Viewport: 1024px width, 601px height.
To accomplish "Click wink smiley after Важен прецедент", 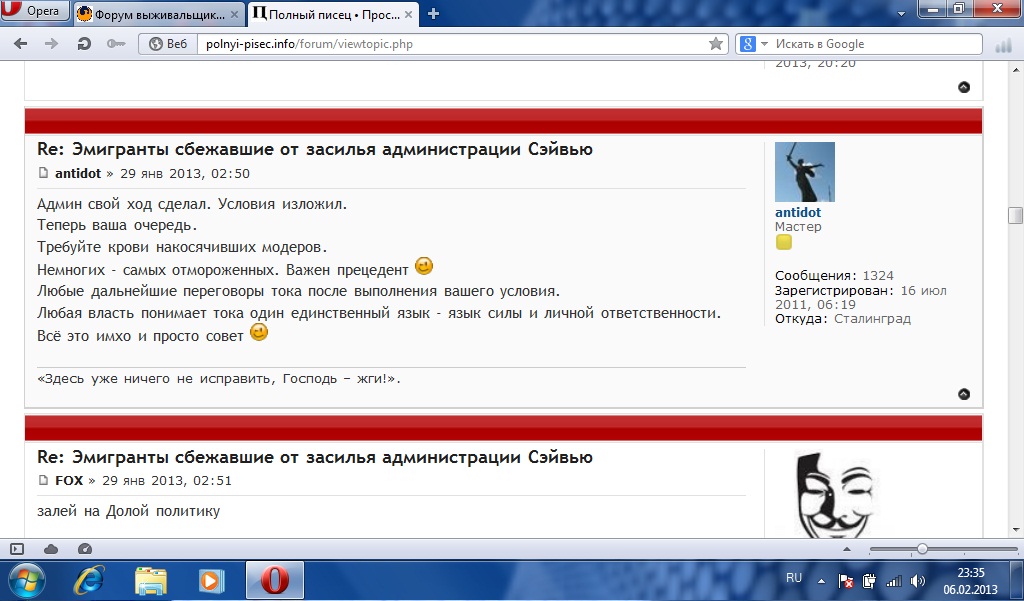I will [x=424, y=267].
